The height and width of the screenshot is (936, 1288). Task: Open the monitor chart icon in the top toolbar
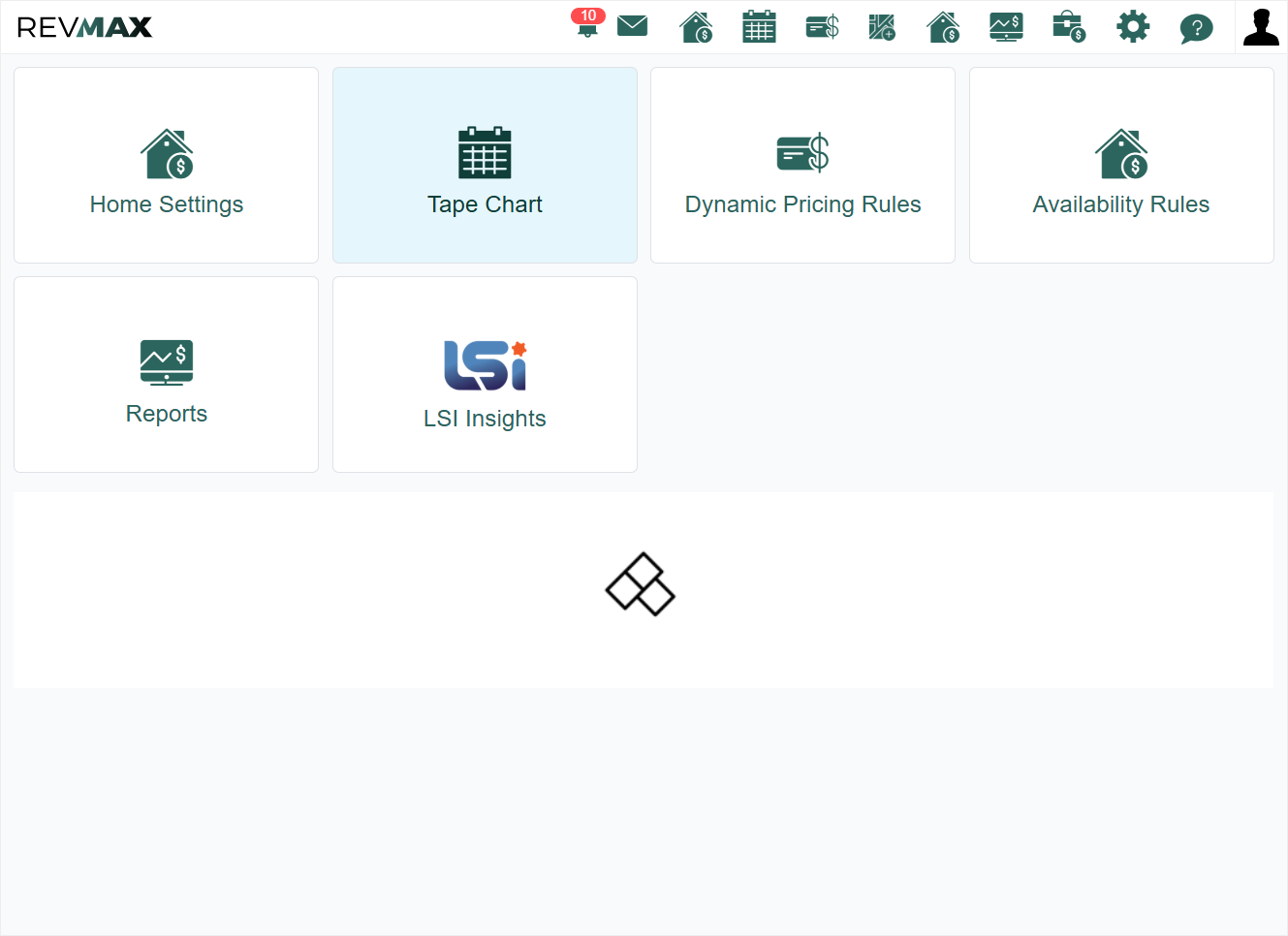point(1006,26)
